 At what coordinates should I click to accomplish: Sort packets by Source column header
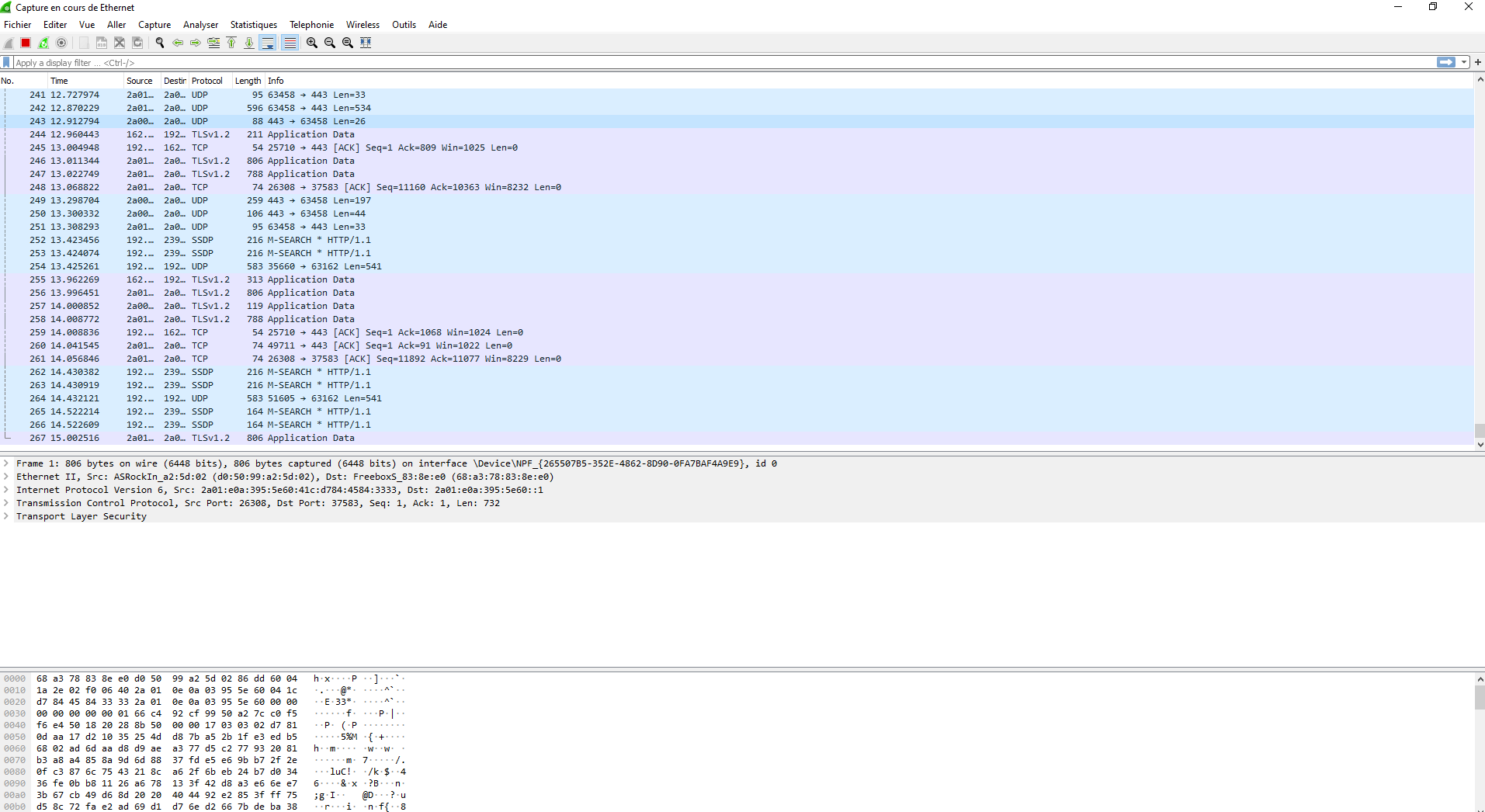(x=142, y=81)
